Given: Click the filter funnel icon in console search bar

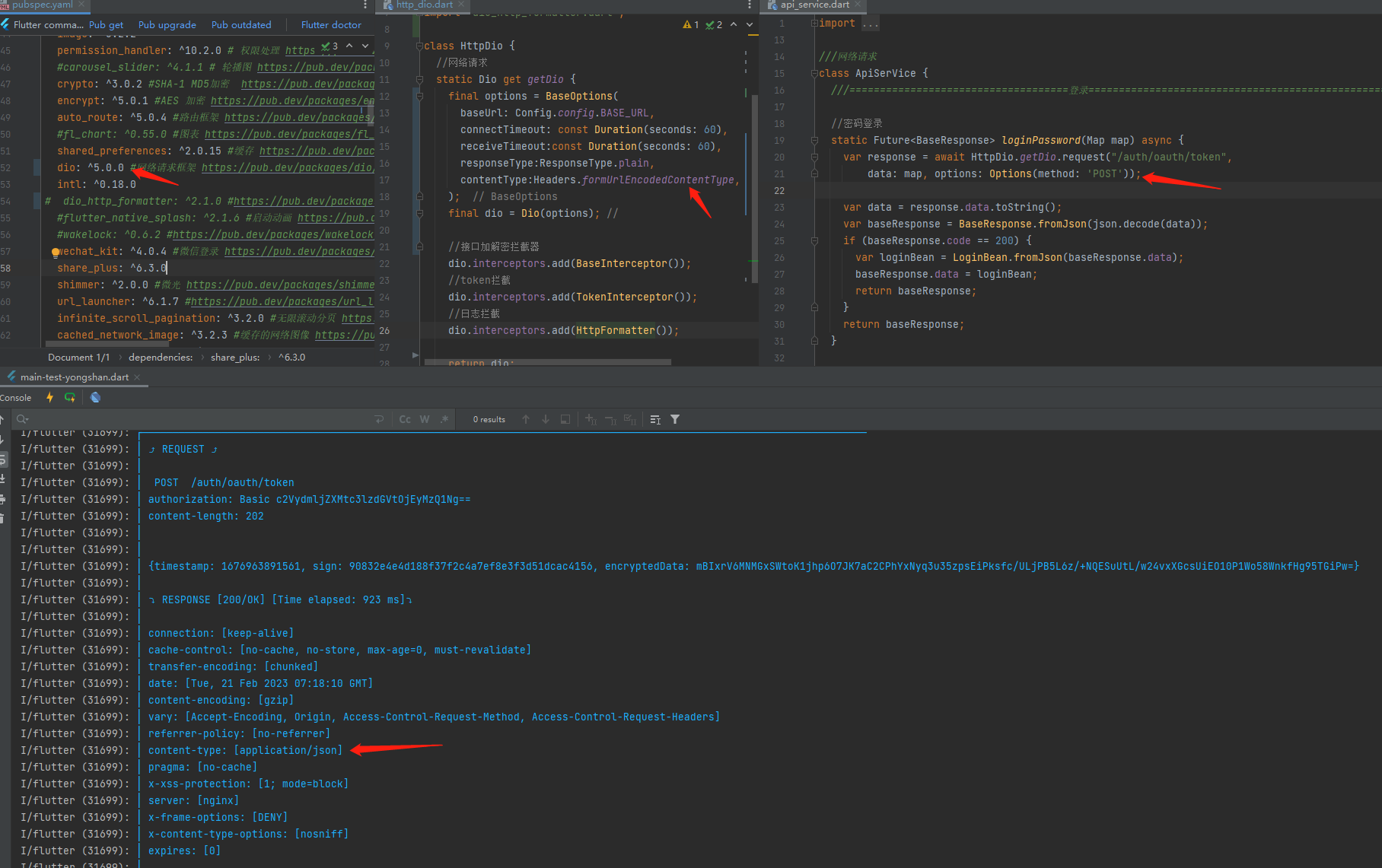Looking at the screenshot, I should (674, 419).
